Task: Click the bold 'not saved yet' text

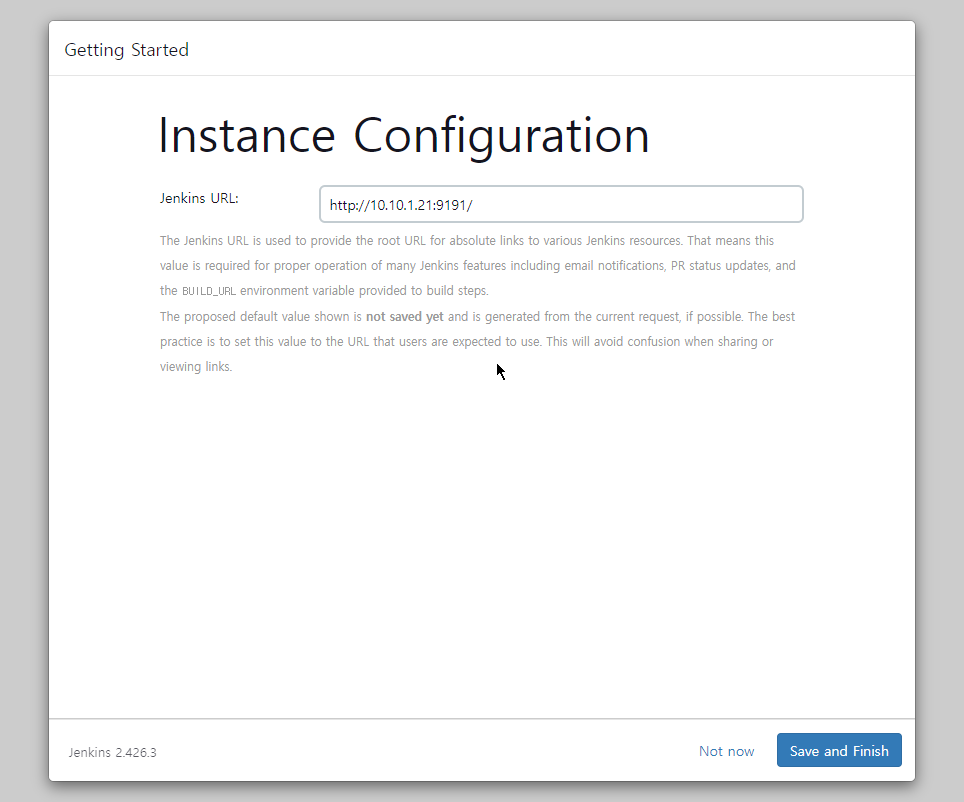Action: click(x=405, y=316)
